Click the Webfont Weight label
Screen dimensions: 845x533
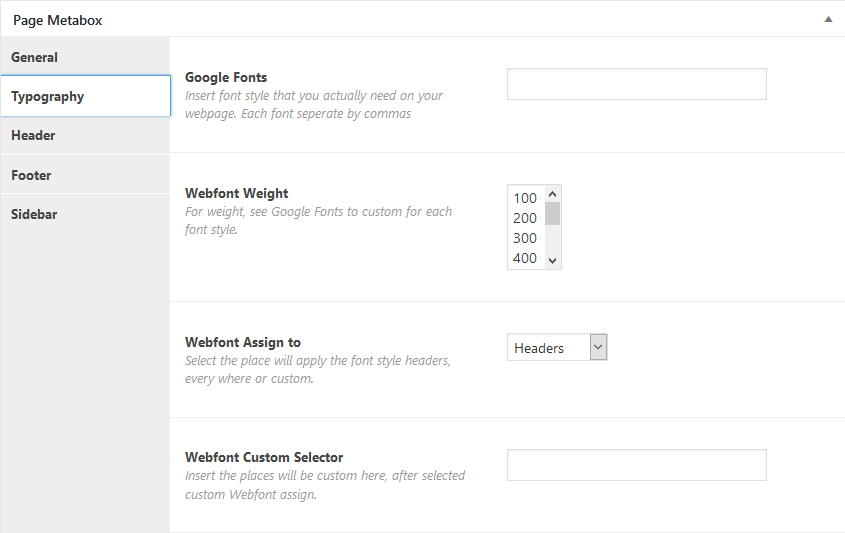tap(237, 193)
